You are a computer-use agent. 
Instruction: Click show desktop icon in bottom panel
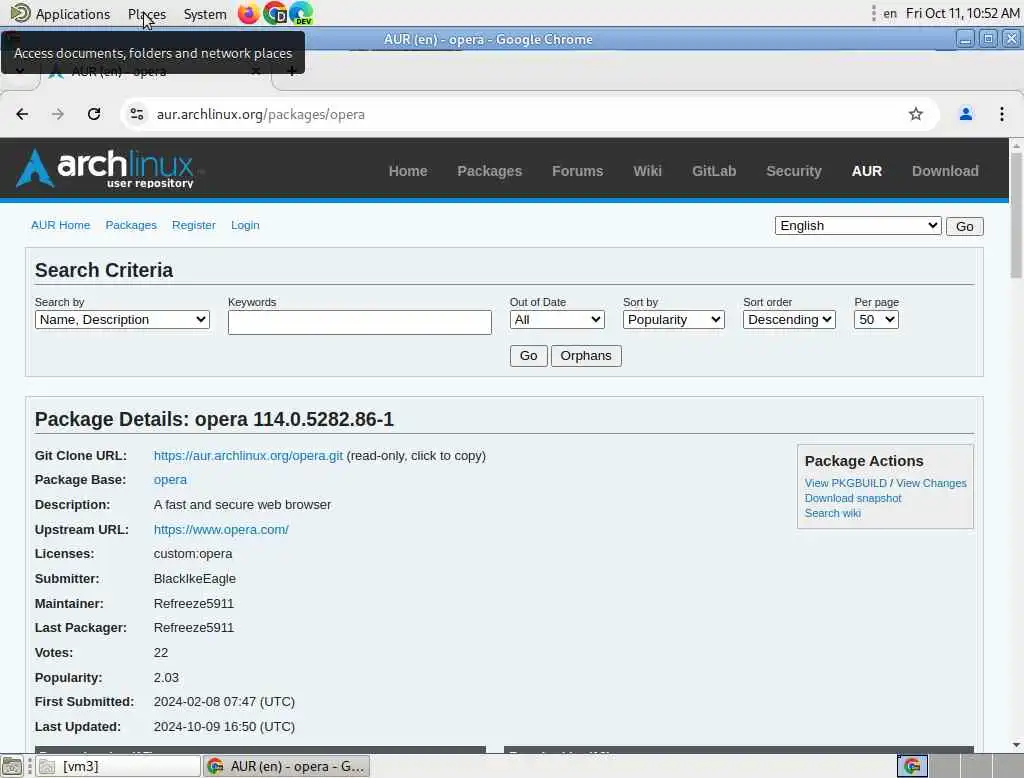coord(12,766)
